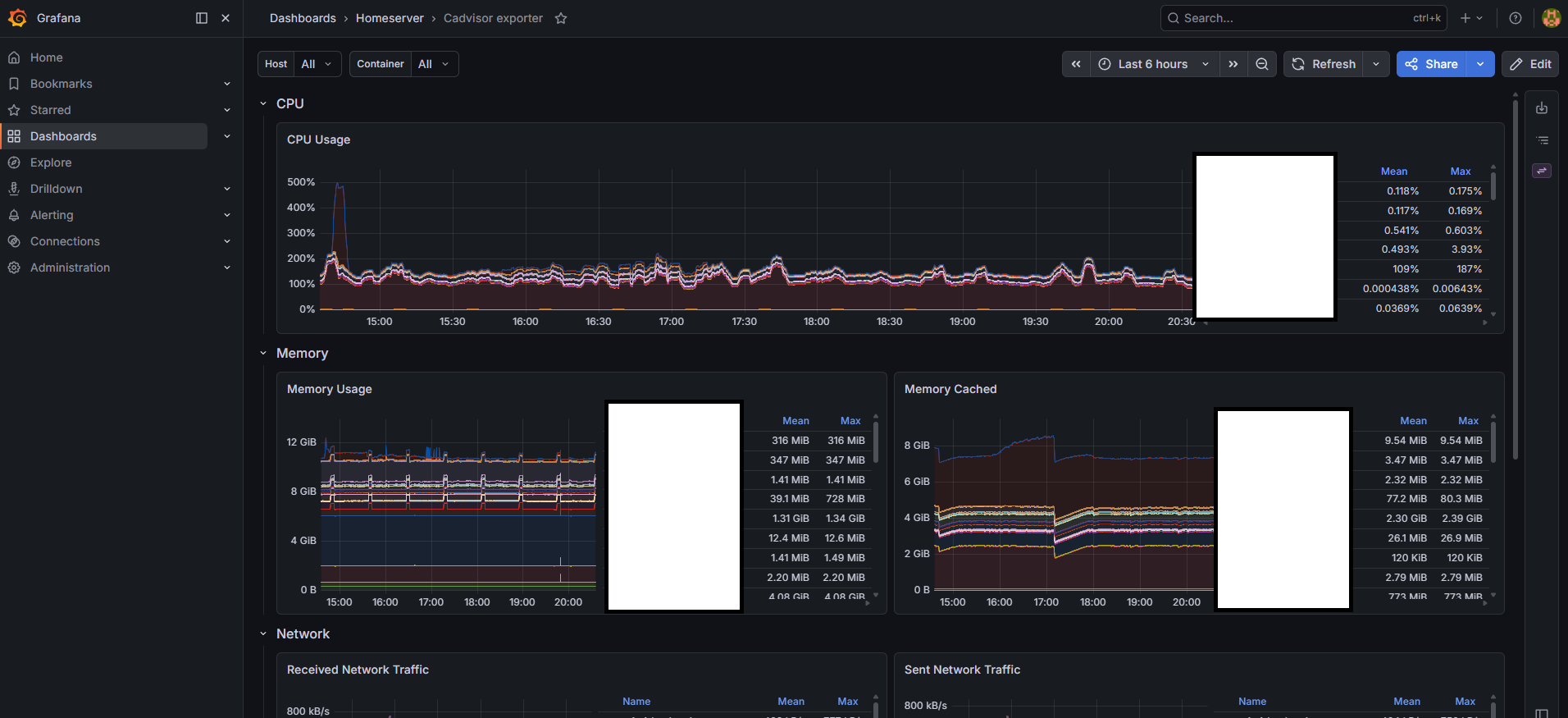1568x718 pixels.
Task: Collapse the Network row
Action: (x=263, y=633)
